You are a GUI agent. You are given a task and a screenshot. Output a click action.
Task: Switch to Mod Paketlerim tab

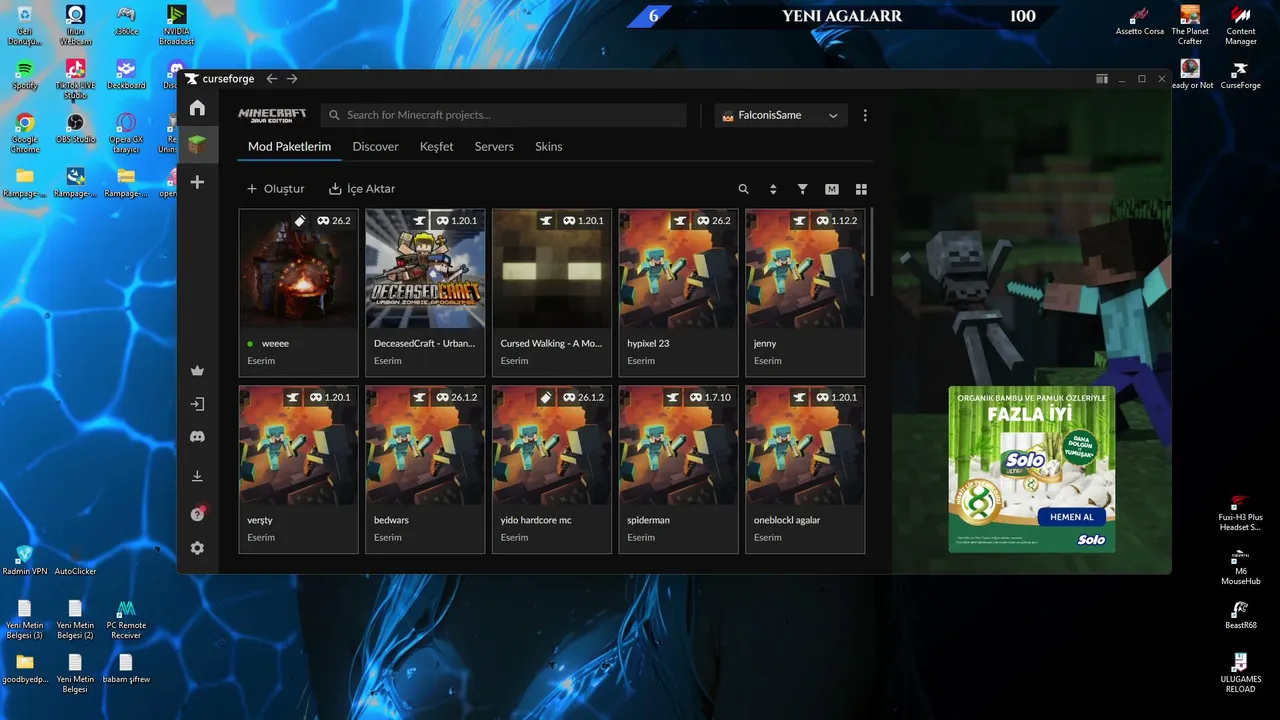(289, 146)
